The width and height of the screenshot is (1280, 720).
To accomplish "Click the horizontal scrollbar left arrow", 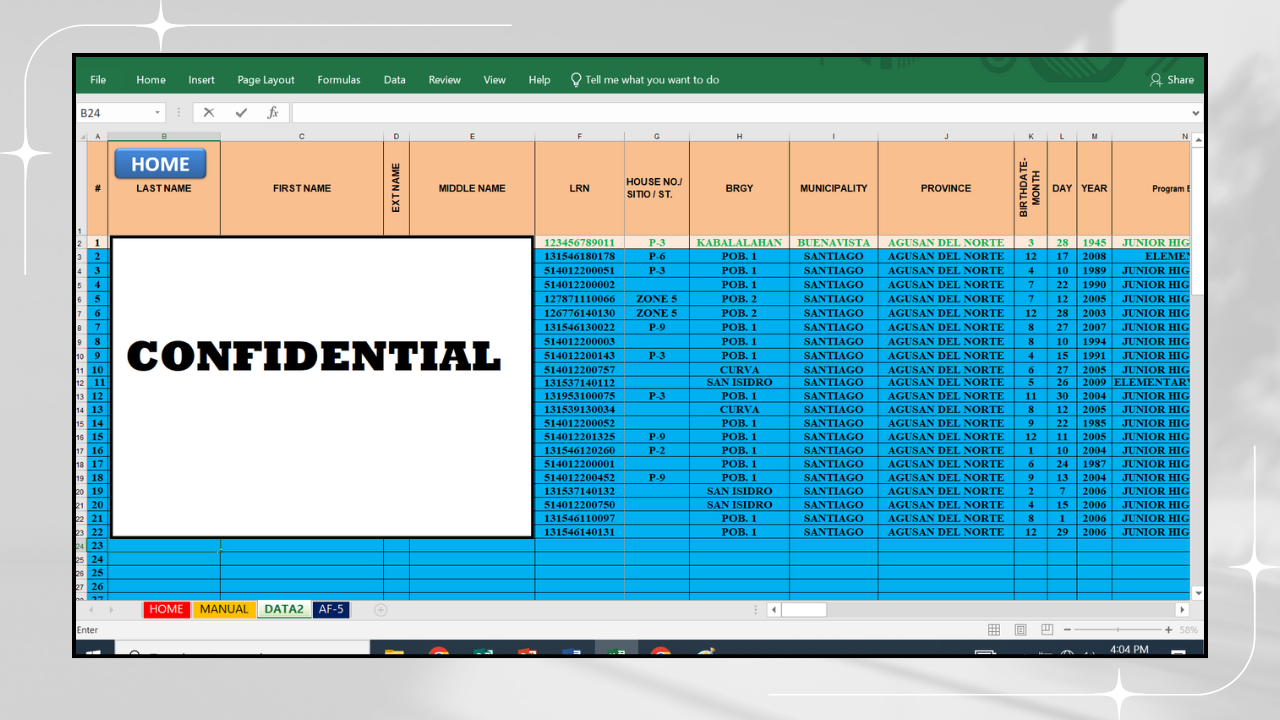I will click(774, 609).
